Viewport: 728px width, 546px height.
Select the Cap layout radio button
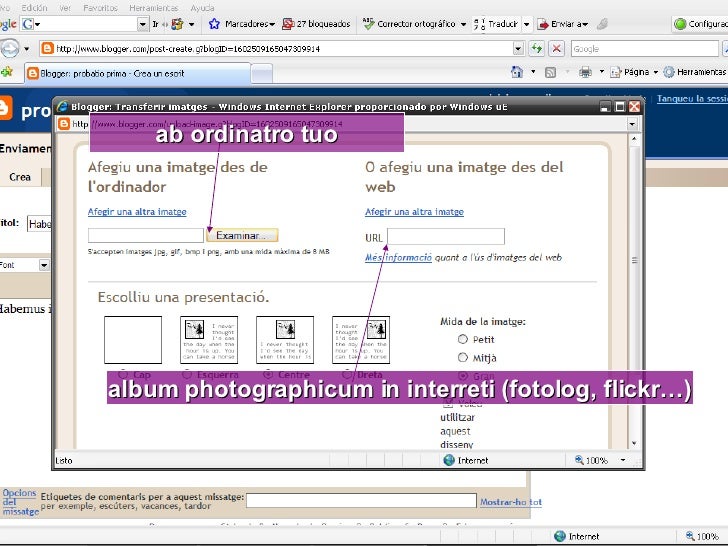click(x=123, y=374)
